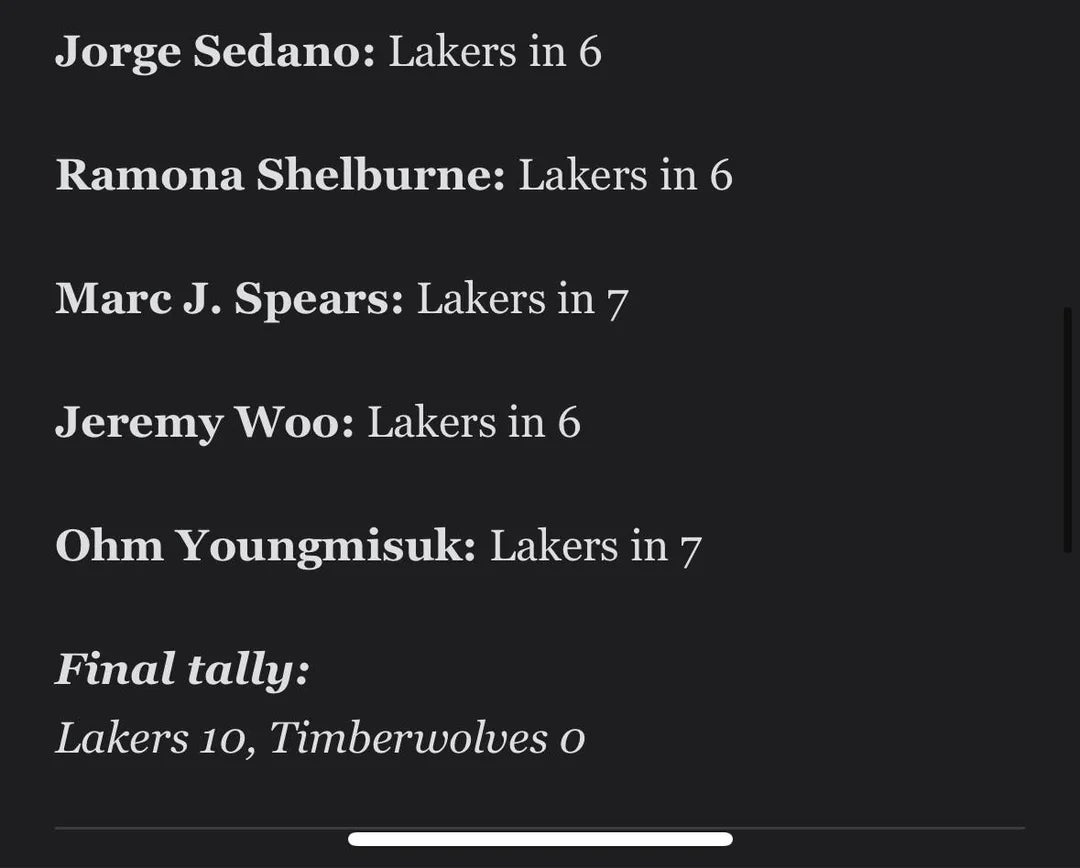Click the Jorge Sedano name

[214, 52]
